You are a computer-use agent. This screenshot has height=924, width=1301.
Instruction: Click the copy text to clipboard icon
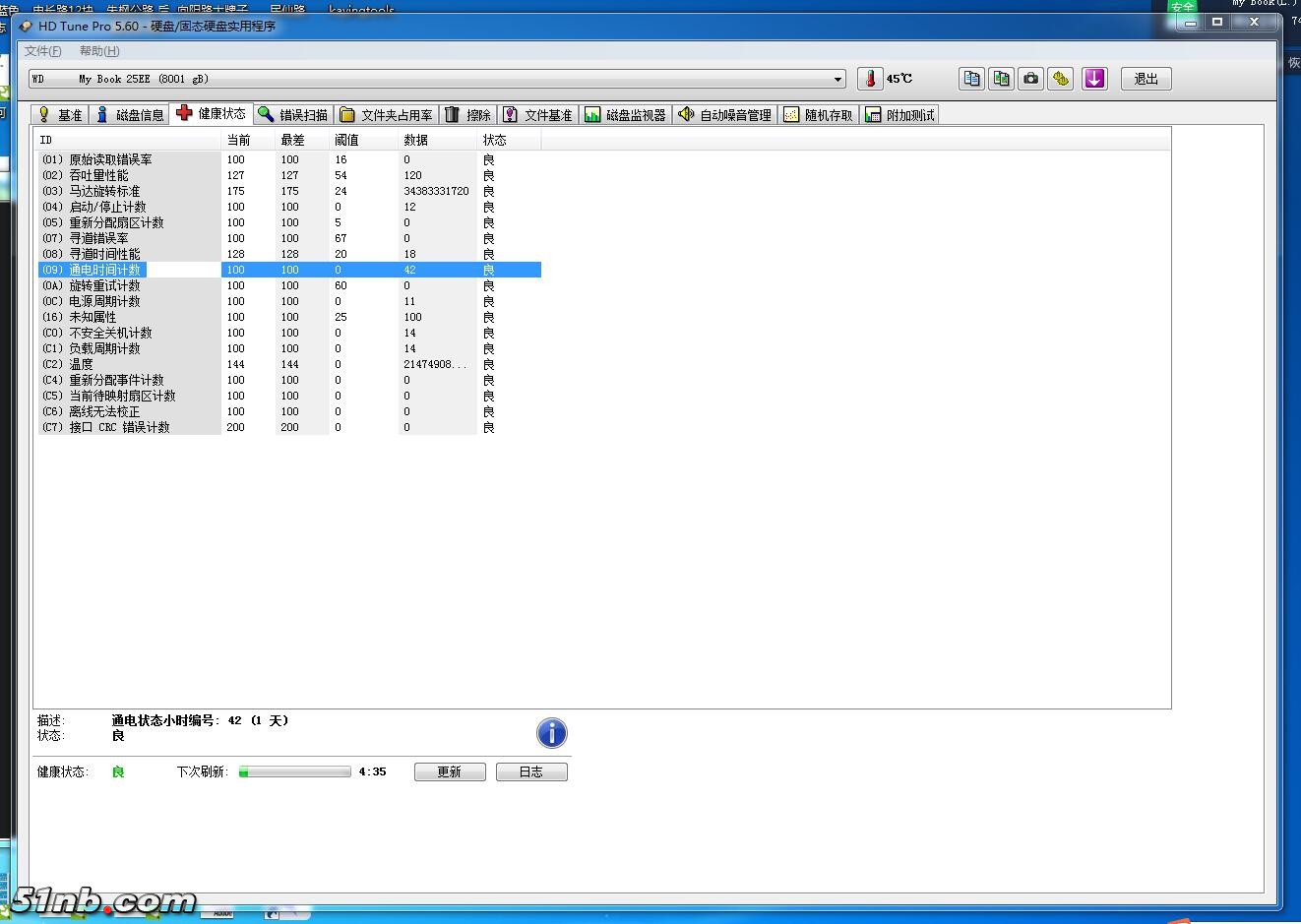[971, 79]
